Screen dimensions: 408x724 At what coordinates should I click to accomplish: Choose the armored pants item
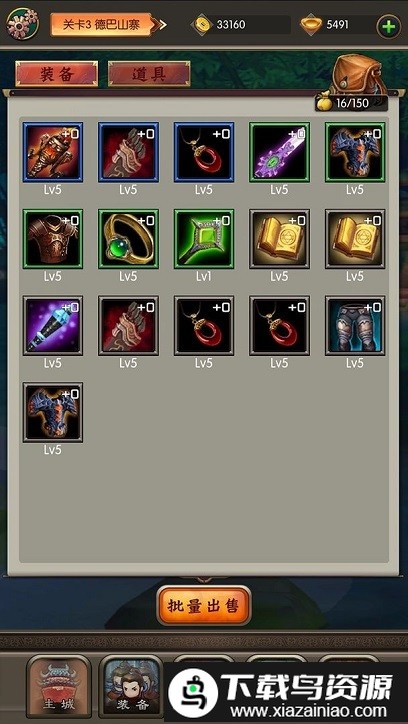pos(355,326)
